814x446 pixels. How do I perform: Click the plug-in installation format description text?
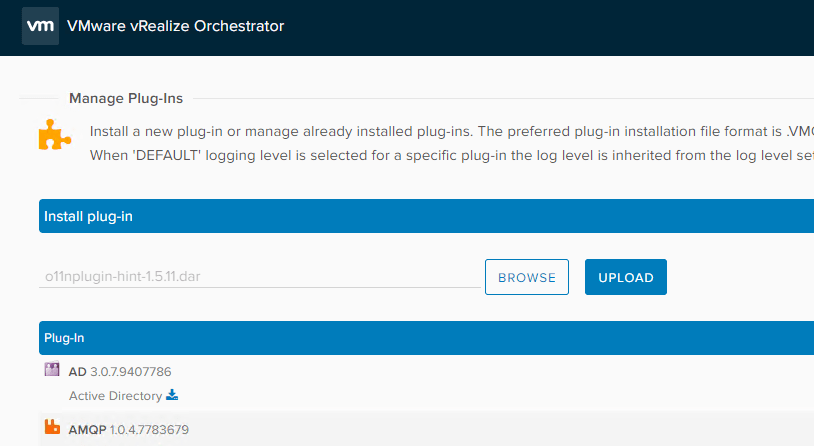click(x=452, y=131)
